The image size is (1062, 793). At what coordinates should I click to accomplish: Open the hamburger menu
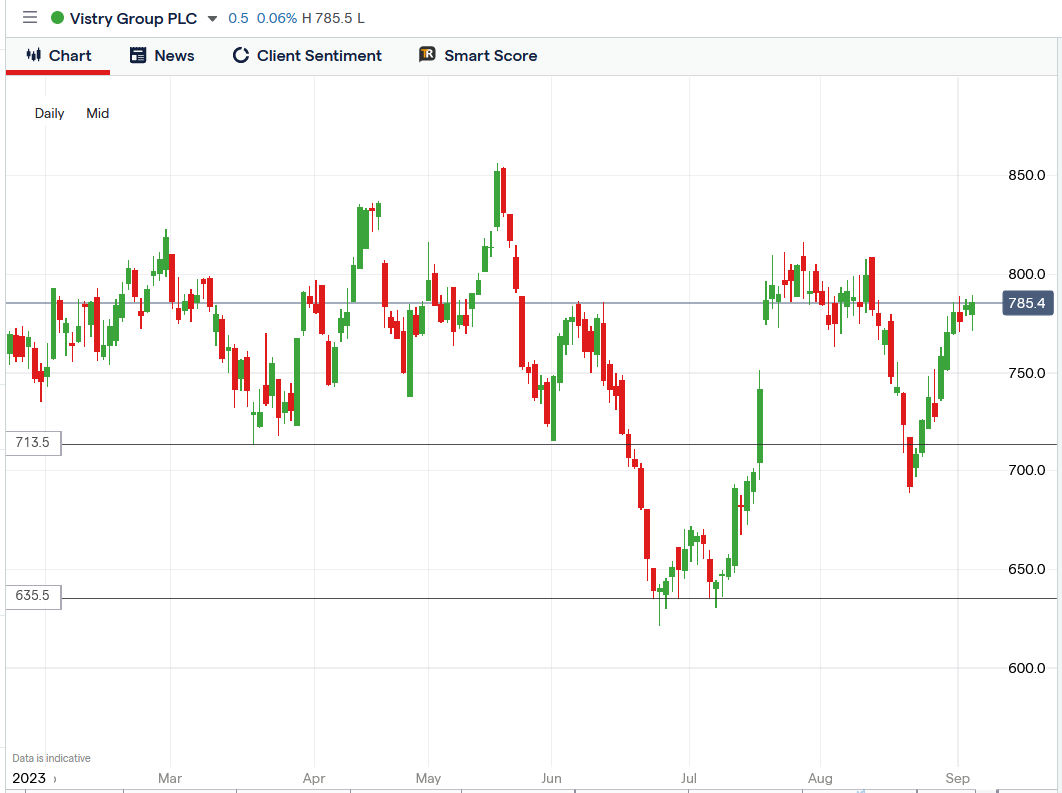pyautogui.click(x=30, y=18)
